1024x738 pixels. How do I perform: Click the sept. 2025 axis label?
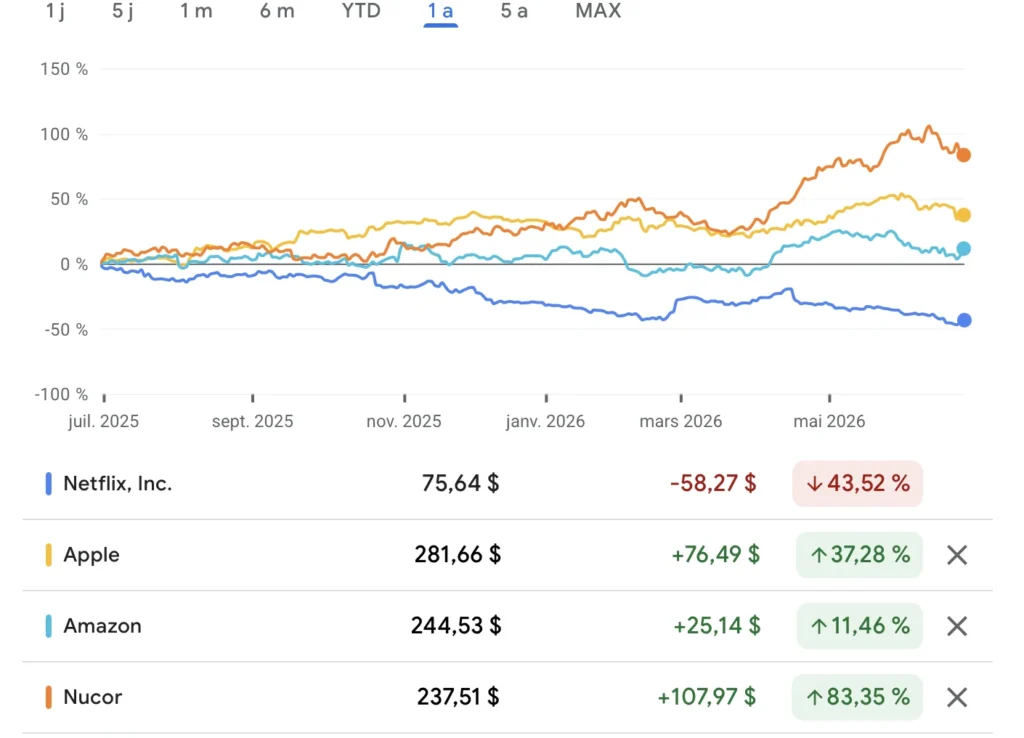coord(253,421)
